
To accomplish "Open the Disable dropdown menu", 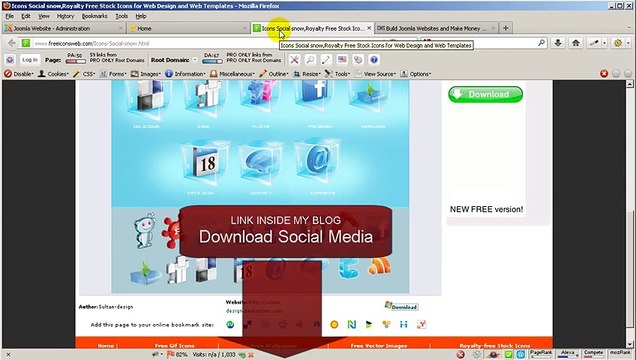I will [19, 74].
